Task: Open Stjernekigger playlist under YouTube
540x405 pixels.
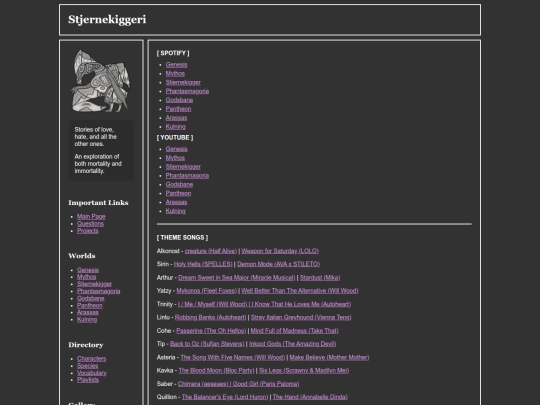Action: pyautogui.click(x=183, y=167)
